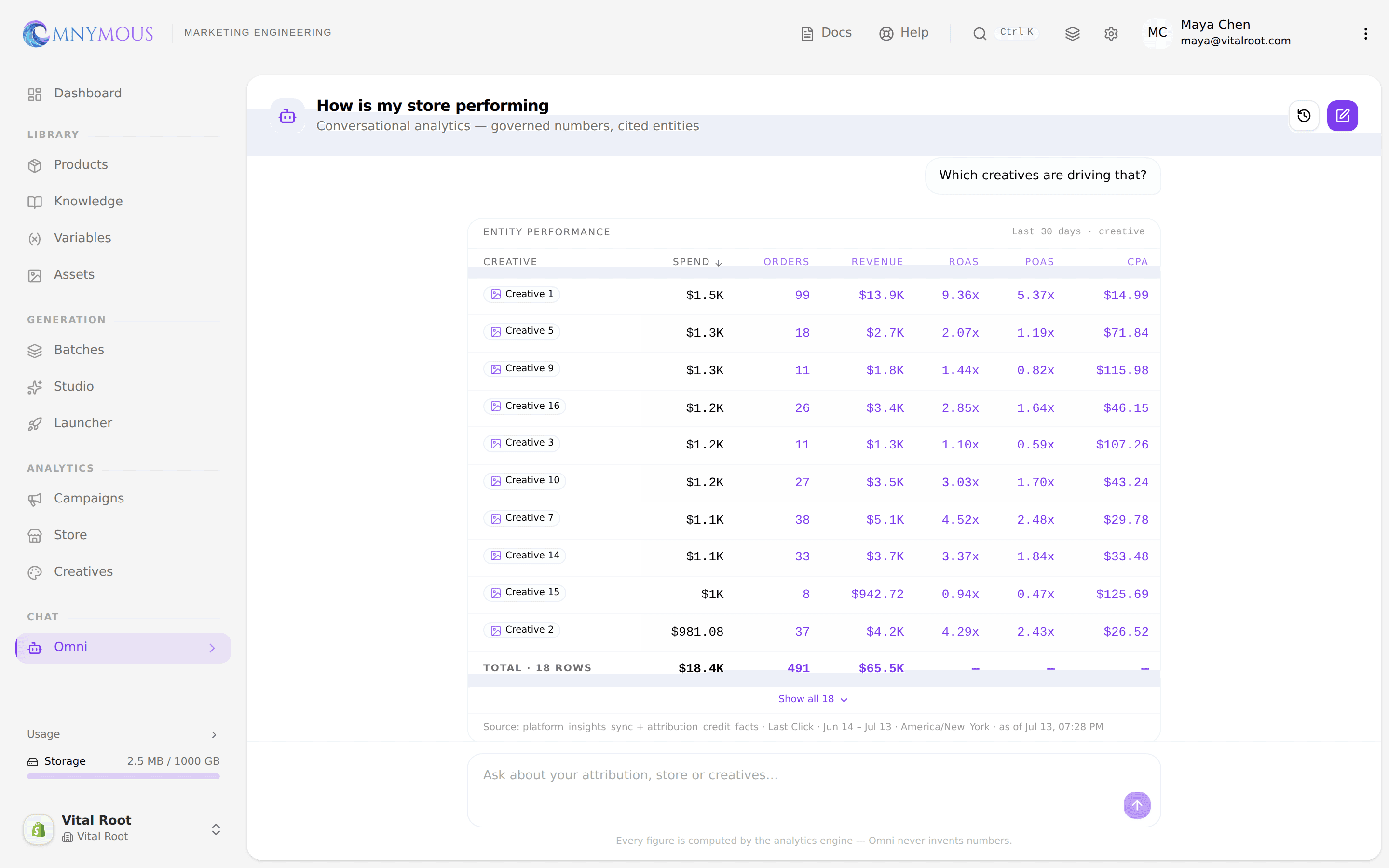
Task: Click the Maya Chen account name
Action: pyautogui.click(x=1215, y=25)
